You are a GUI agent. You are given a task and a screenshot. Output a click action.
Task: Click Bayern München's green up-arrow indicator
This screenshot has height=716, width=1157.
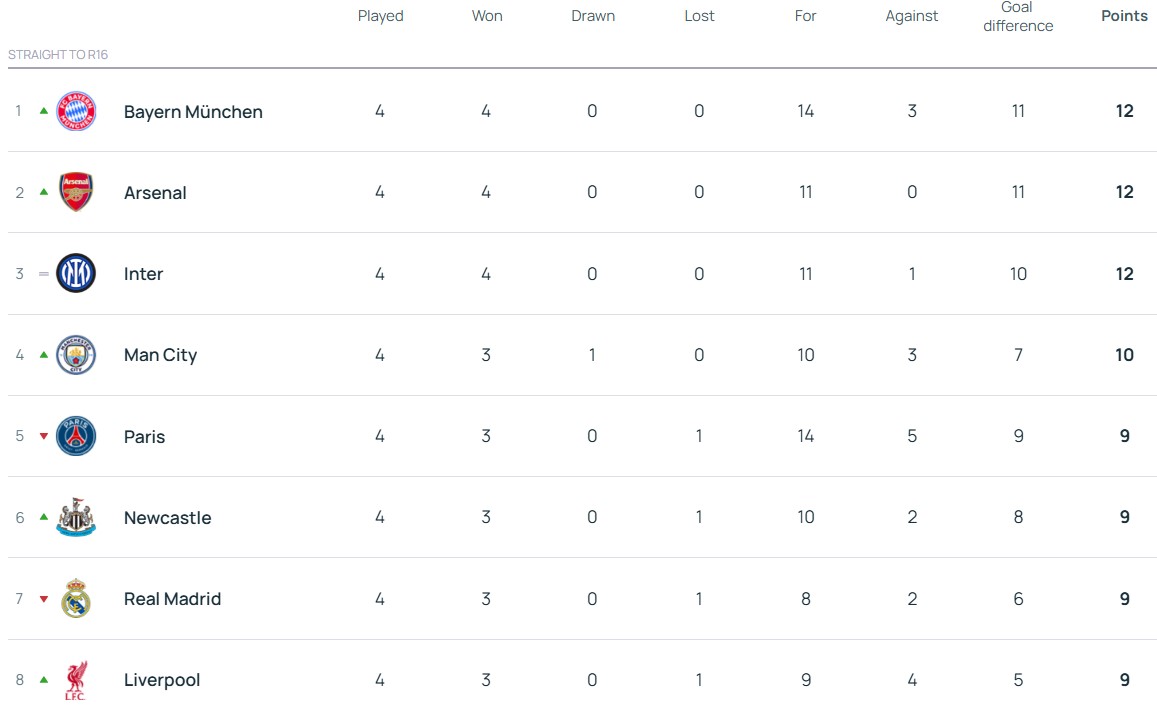point(44,111)
